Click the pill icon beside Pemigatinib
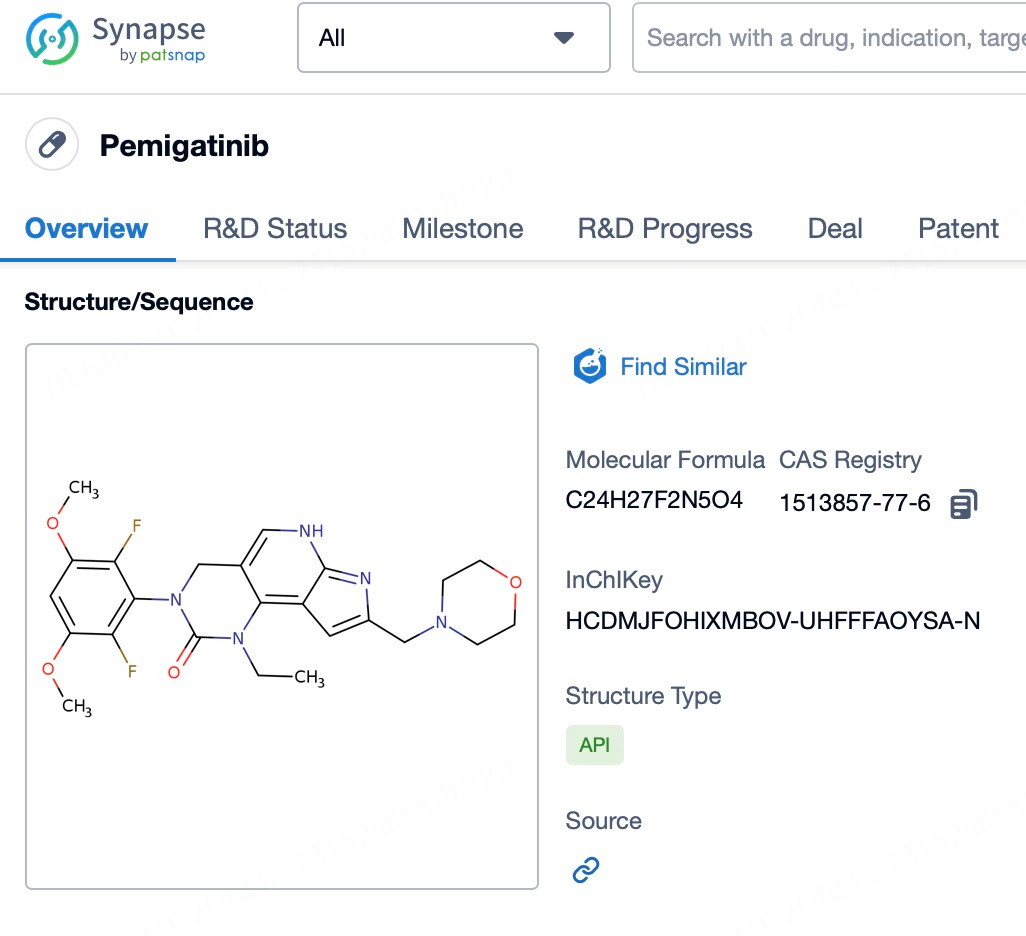Screen dimensions: 1026x936 pyautogui.click(x=52, y=146)
